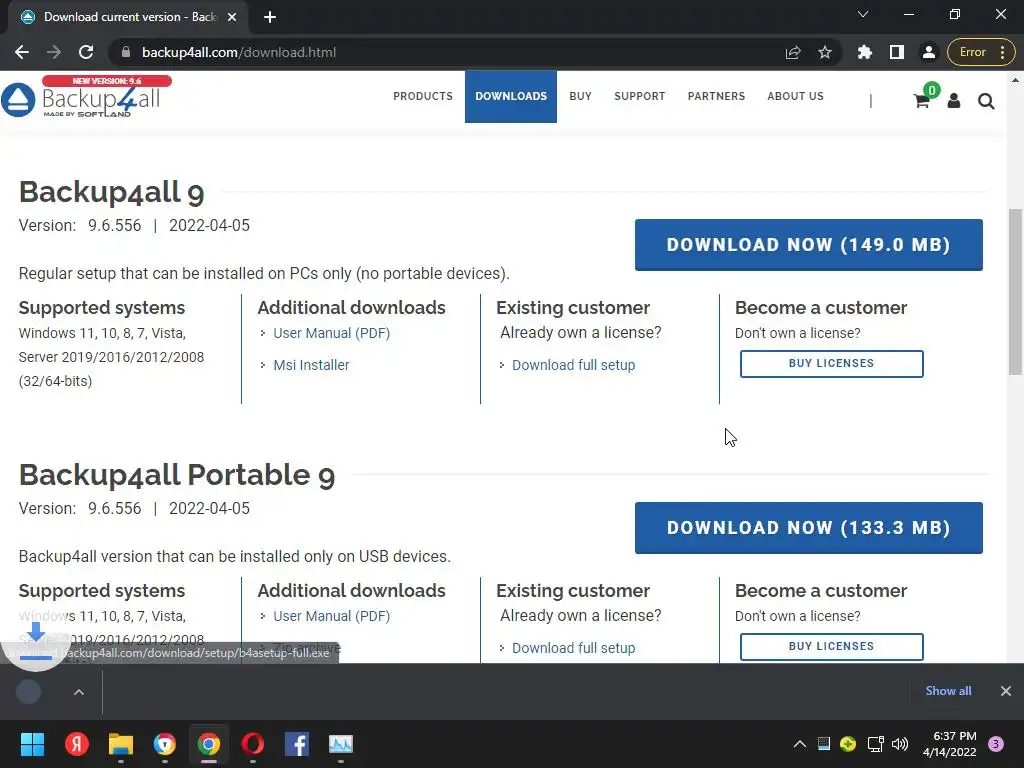This screenshot has width=1024, height=768.
Task: Show hidden system tray icons
Action: 799,744
